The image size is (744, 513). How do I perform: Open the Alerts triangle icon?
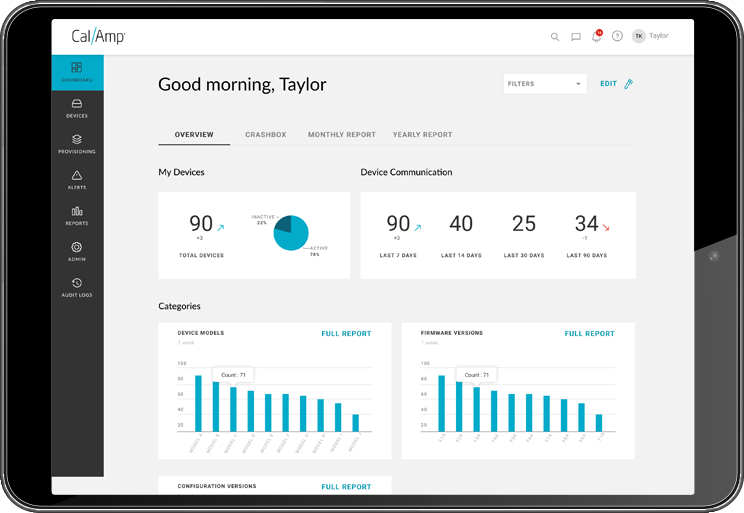coord(77,179)
